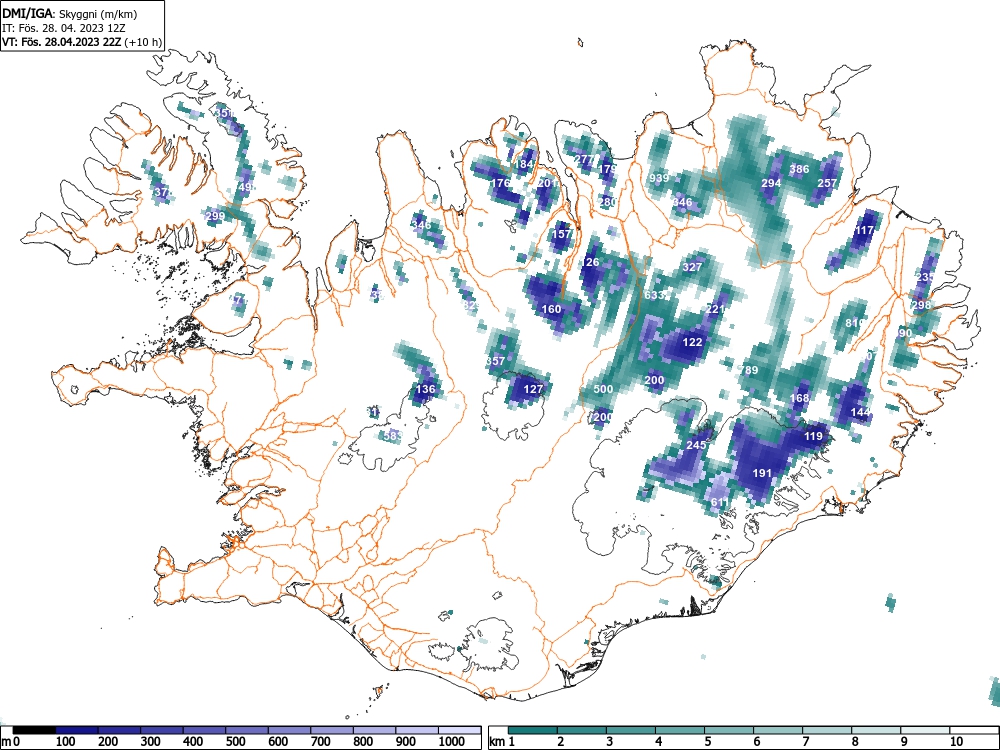This screenshot has width=1000, height=750.
Task: Click the 144 visibility value
Action: (x=860, y=413)
